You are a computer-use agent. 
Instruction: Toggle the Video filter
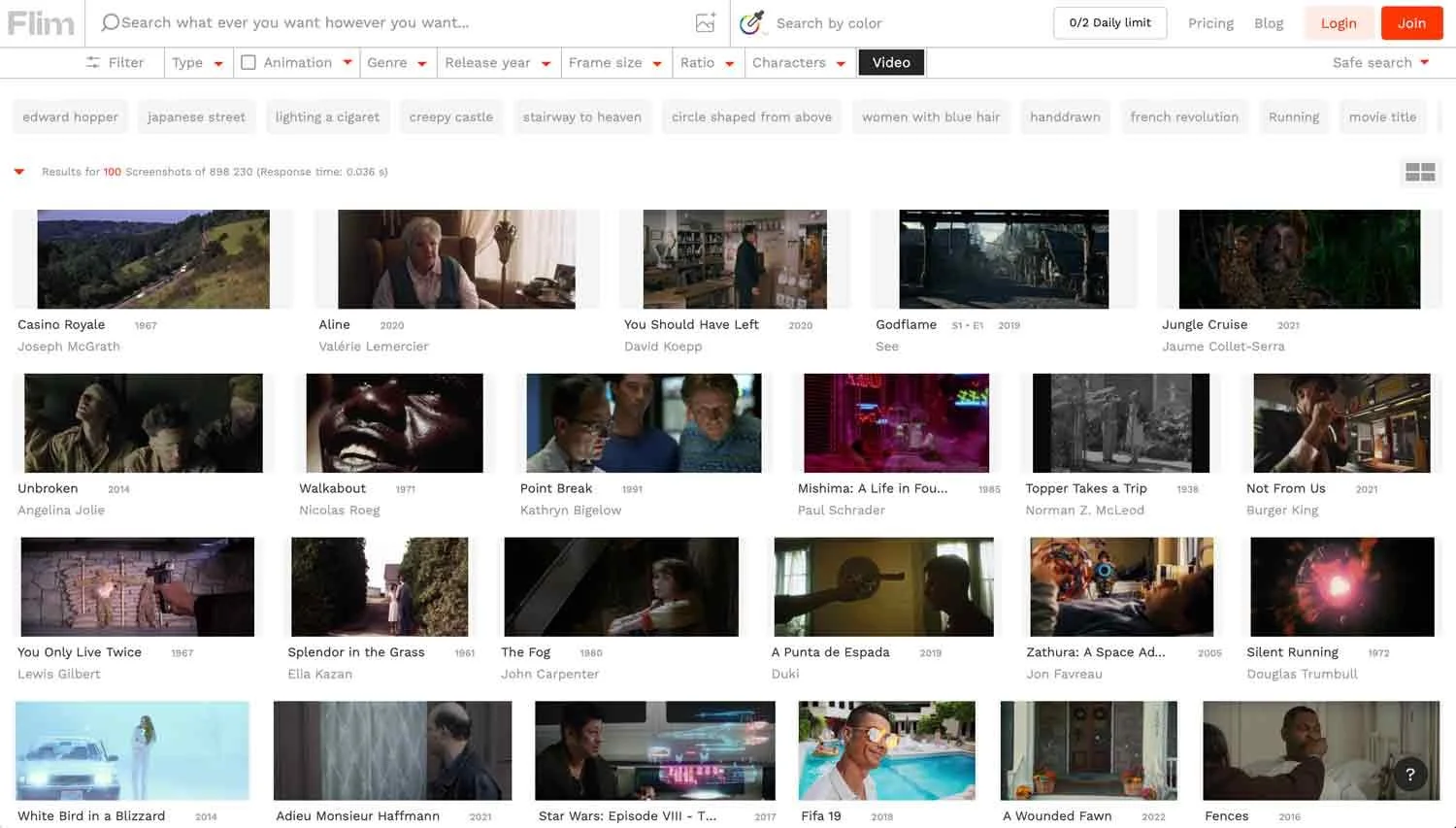[891, 62]
